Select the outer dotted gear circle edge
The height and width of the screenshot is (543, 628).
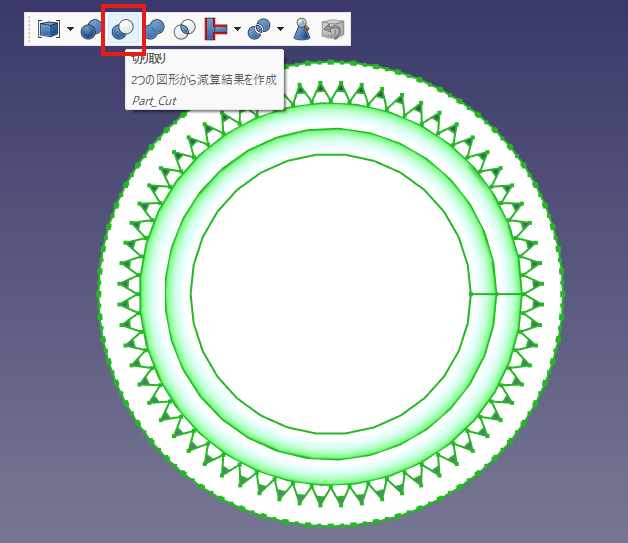(x=100, y=300)
